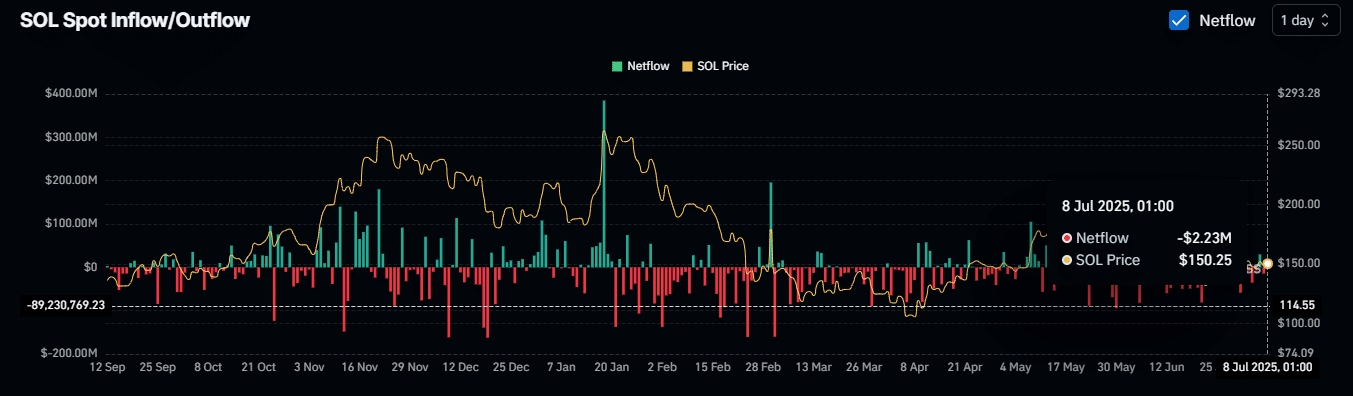This screenshot has height=396, width=1353.
Task: Click the 17 May date label
Action: (1066, 368)
